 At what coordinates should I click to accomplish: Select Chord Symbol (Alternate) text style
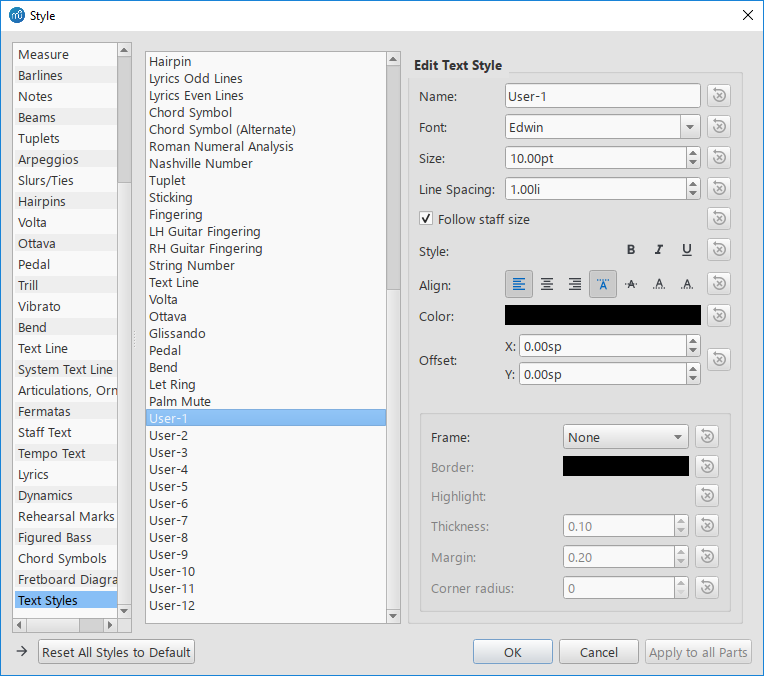coord(266,130)
